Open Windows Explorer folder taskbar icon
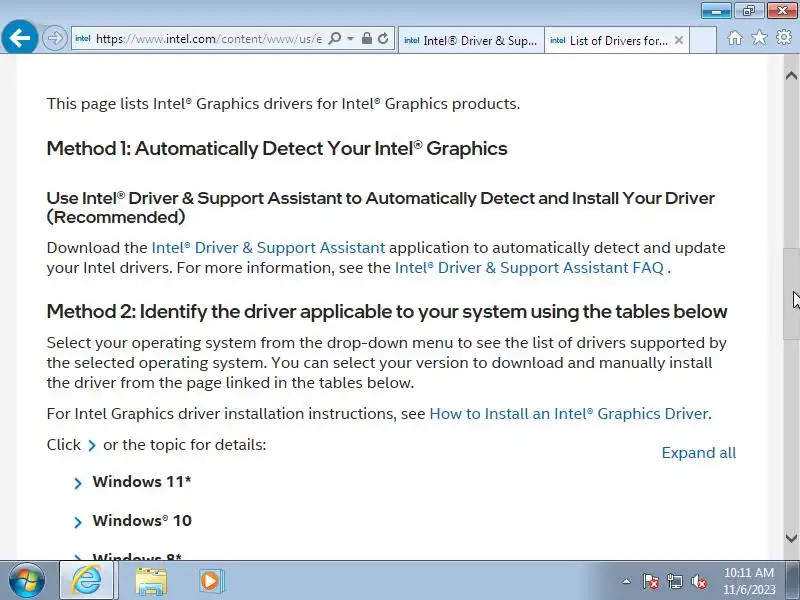Image resolution: width=800 pixels, height=600 pixels. (151, 581)
